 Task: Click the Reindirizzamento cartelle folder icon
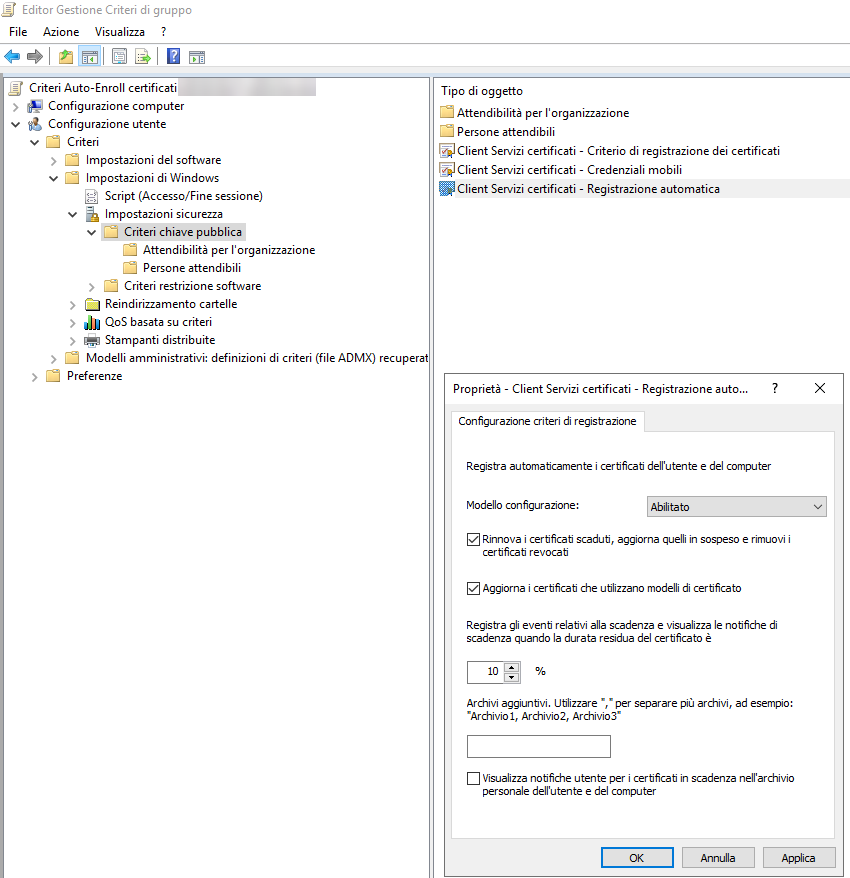[x=92, y=304]
